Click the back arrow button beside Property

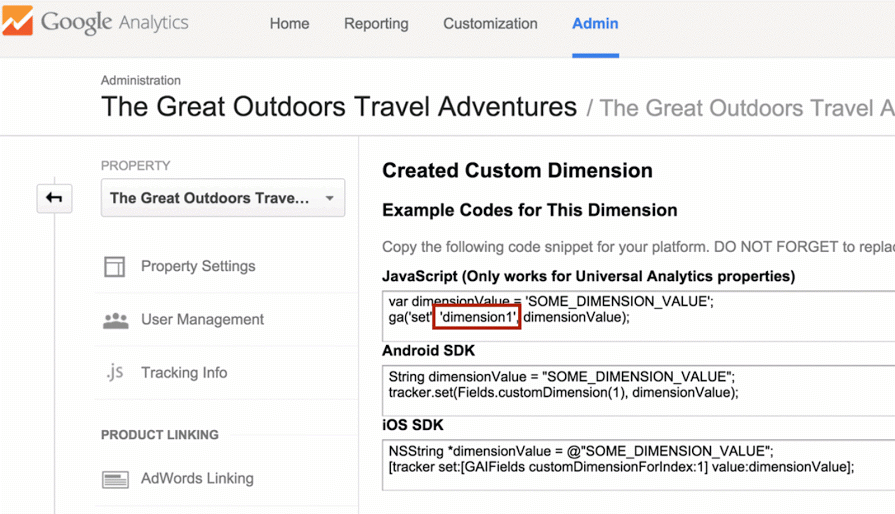(54, 198)
